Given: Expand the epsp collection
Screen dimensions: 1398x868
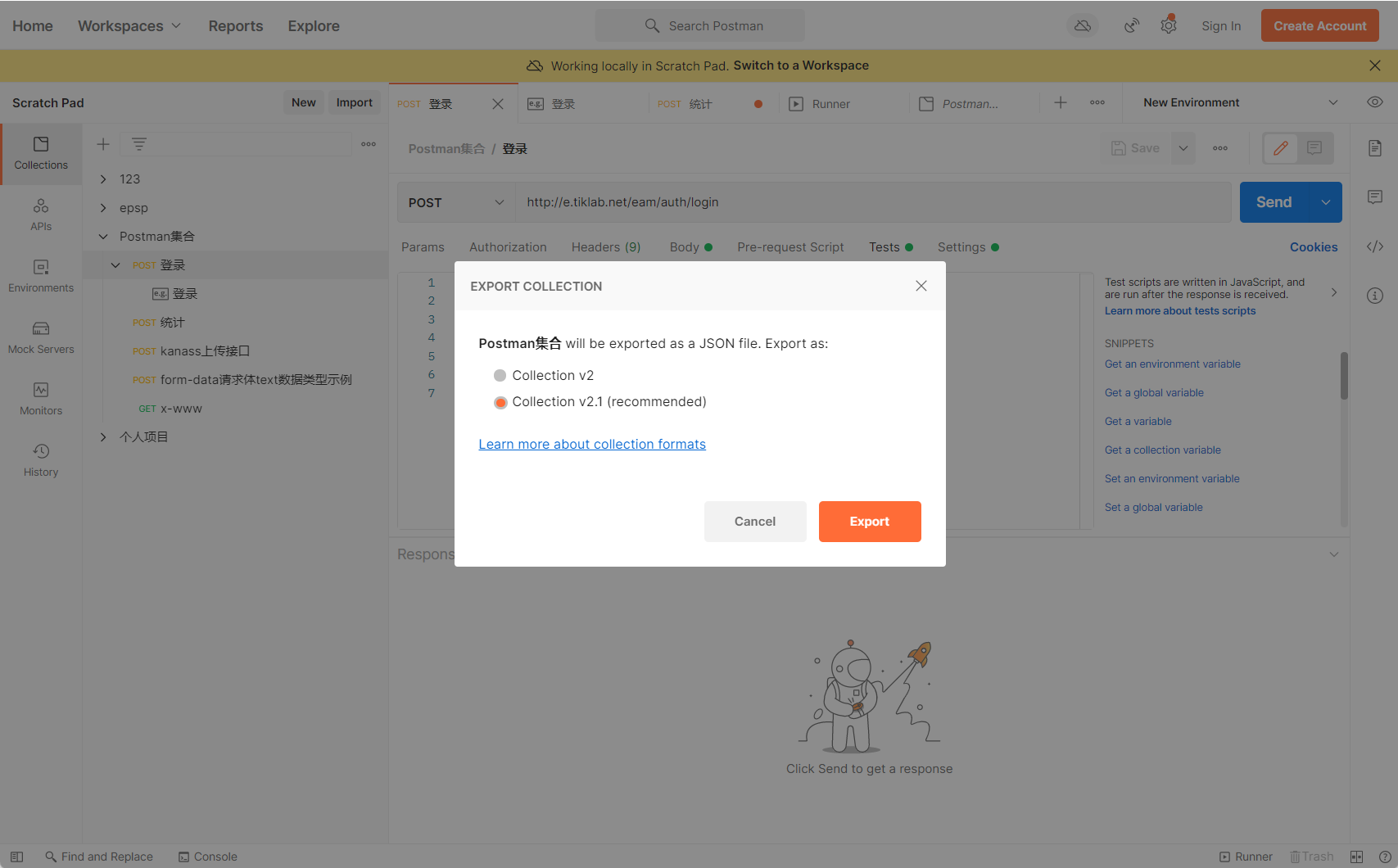Looking at the screenshot, I should pos(103,208).
